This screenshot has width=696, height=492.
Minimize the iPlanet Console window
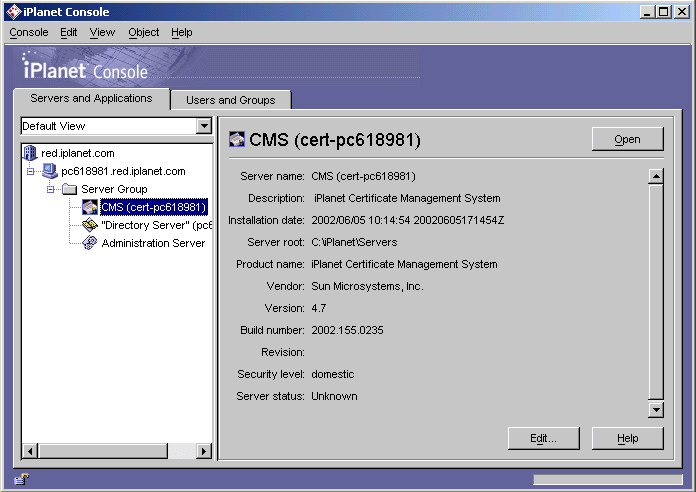tap(647, 12)
